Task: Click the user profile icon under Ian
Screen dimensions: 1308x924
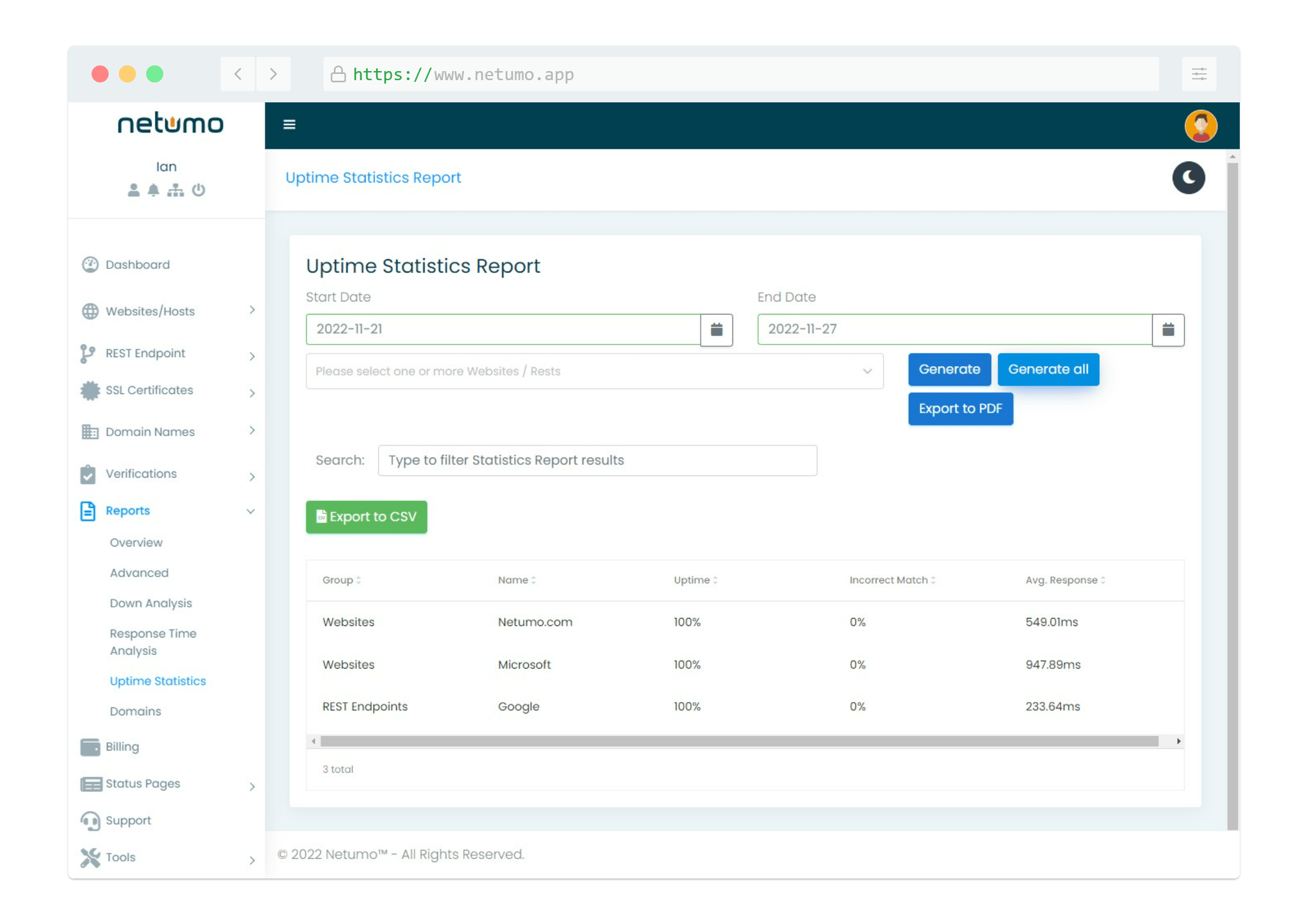Action: click(x=134, y=190)
